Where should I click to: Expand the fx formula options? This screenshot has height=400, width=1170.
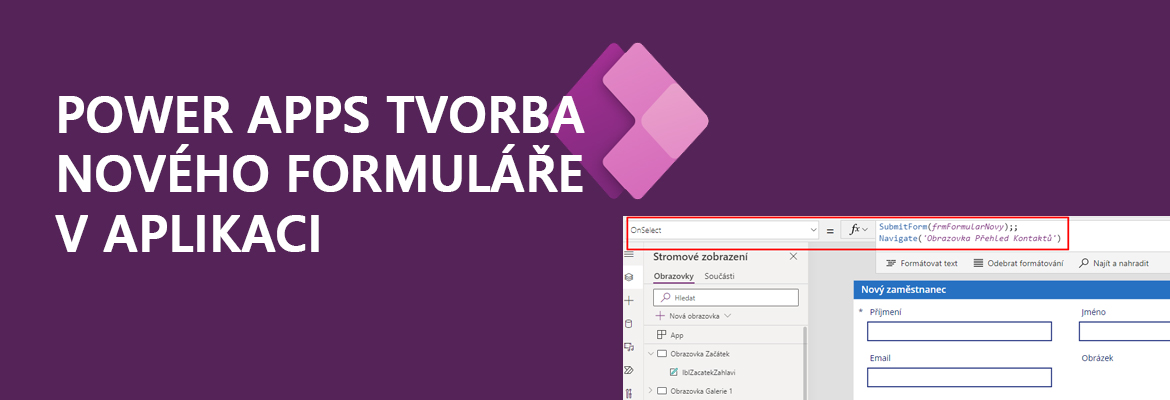[859, 231]
